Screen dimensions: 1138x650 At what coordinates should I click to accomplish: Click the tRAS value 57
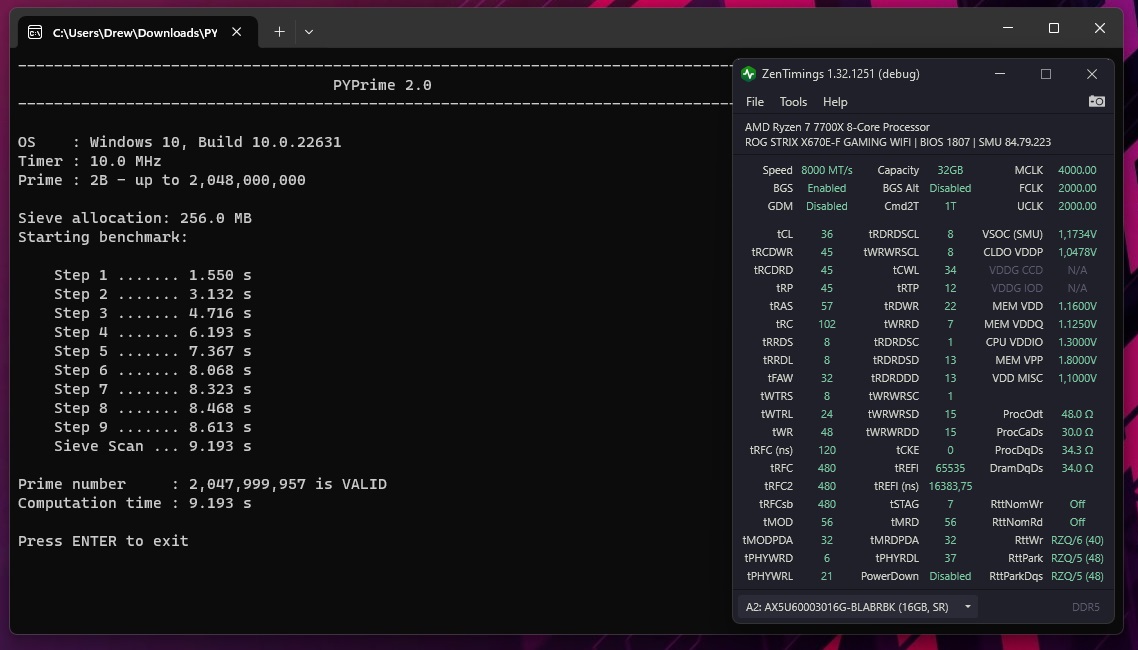pyautogui.click(x=827, y=306)
